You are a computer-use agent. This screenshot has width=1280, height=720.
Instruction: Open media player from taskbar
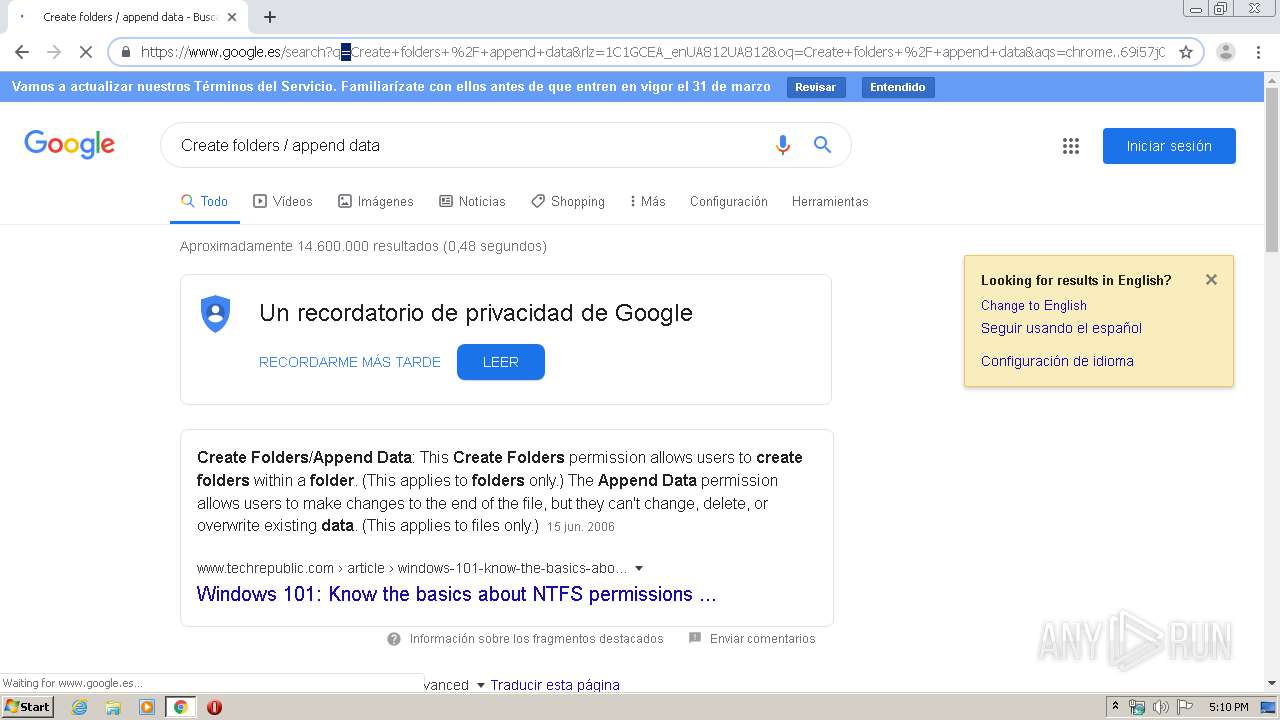point(147,707)
